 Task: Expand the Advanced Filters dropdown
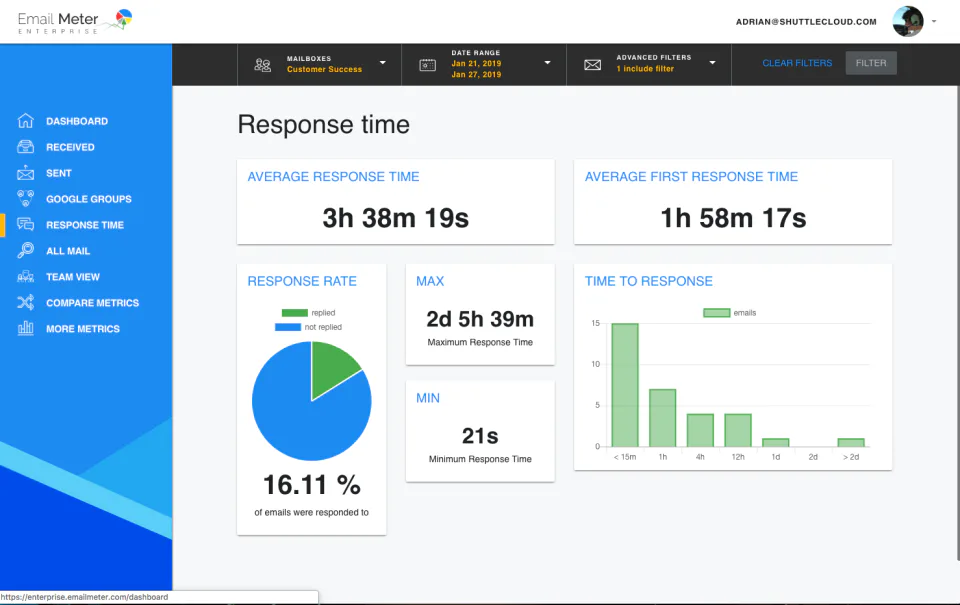tap(712, 63)
